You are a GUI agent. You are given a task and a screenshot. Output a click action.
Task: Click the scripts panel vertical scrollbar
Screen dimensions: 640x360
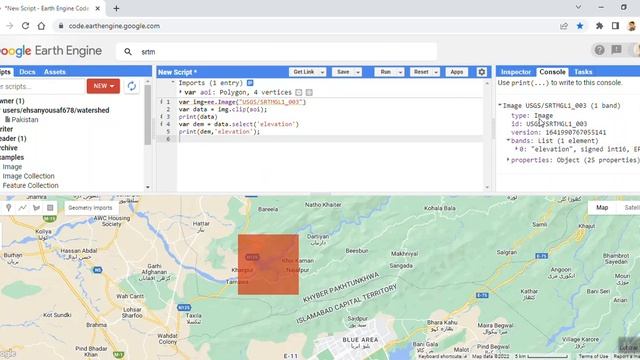click(148, 115)
